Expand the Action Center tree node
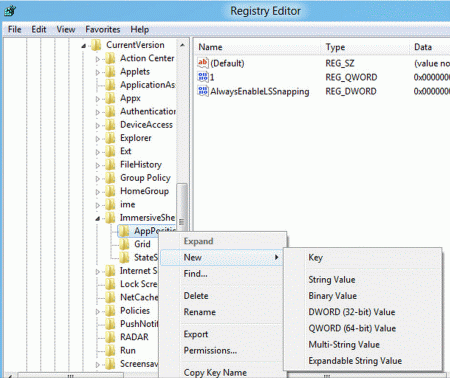 98,59
